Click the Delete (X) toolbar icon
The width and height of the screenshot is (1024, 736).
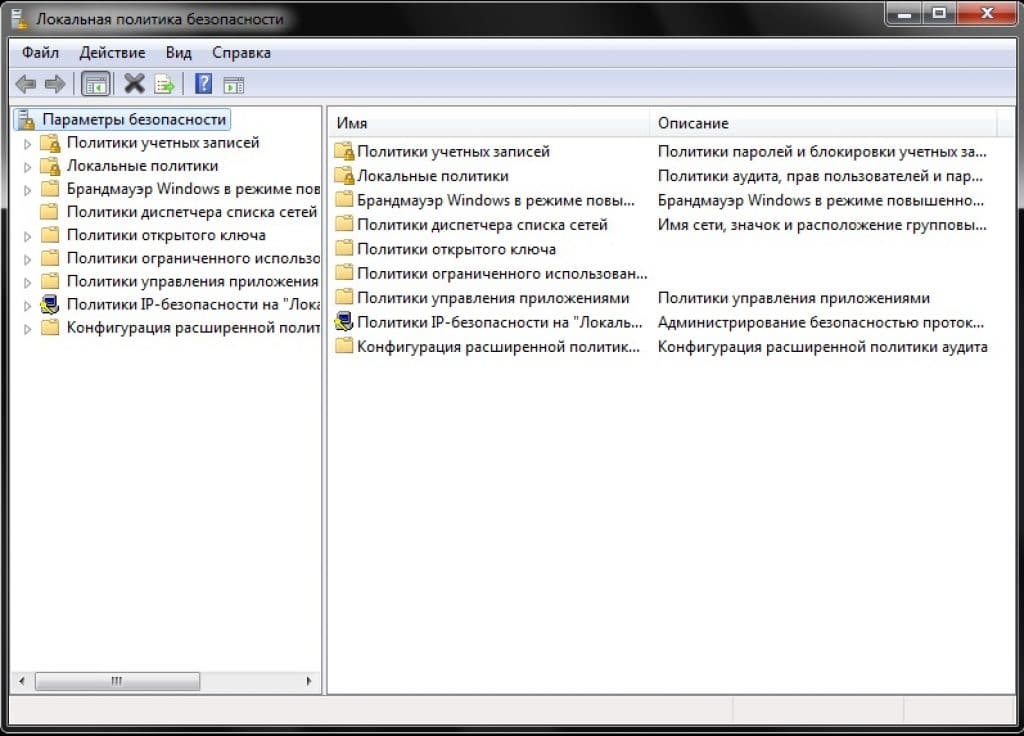135,84
